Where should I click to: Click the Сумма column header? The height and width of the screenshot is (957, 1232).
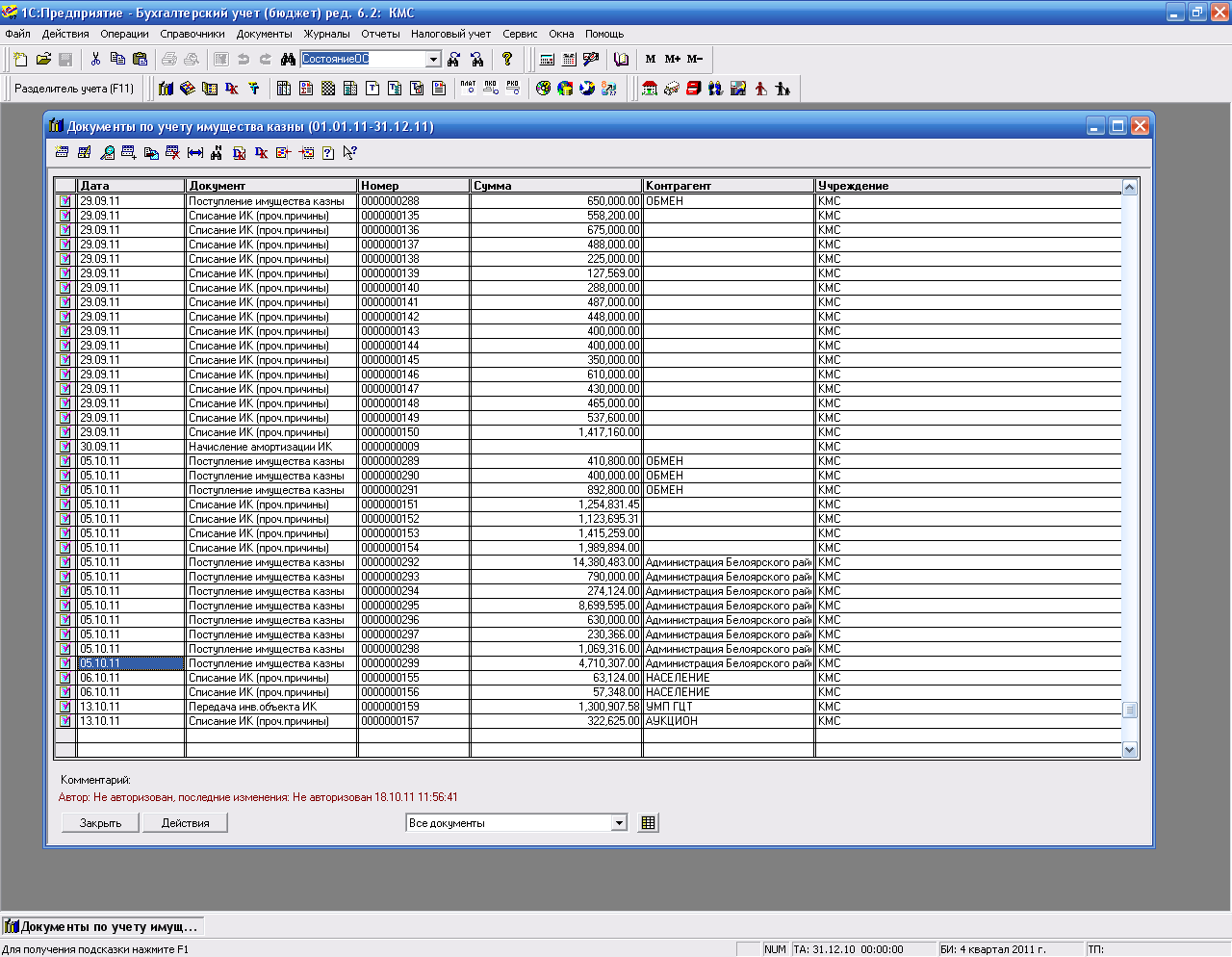pos(556,186)
